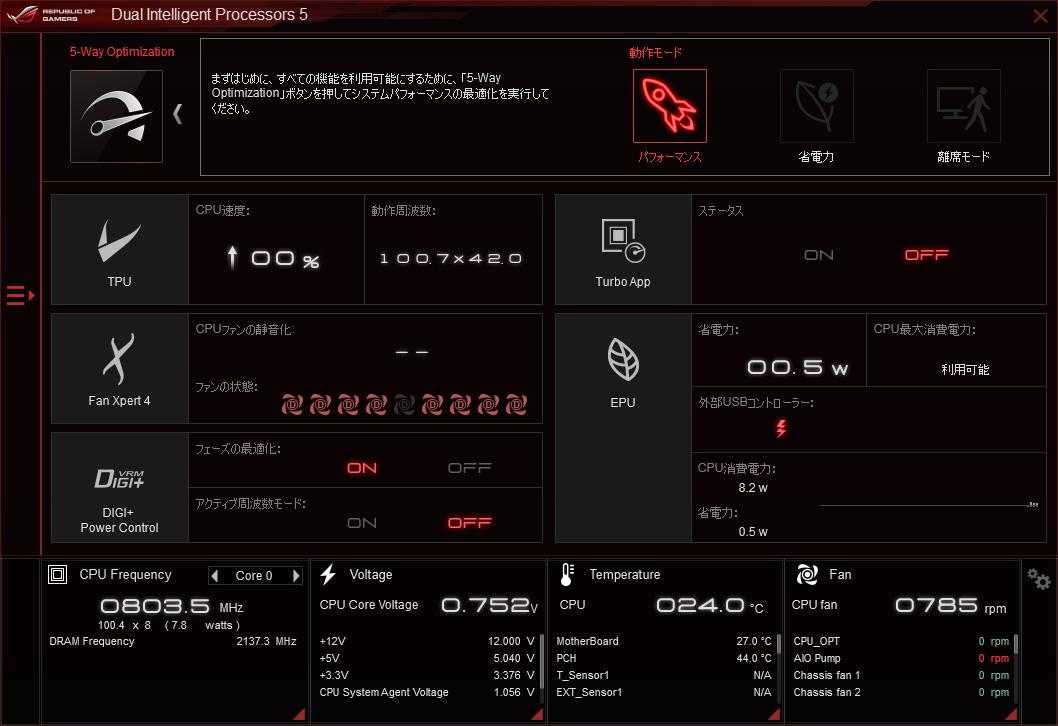This screenshot has height=726, width=1058.
Task: Click the 5-Way Optimization label
Action: 121,52
